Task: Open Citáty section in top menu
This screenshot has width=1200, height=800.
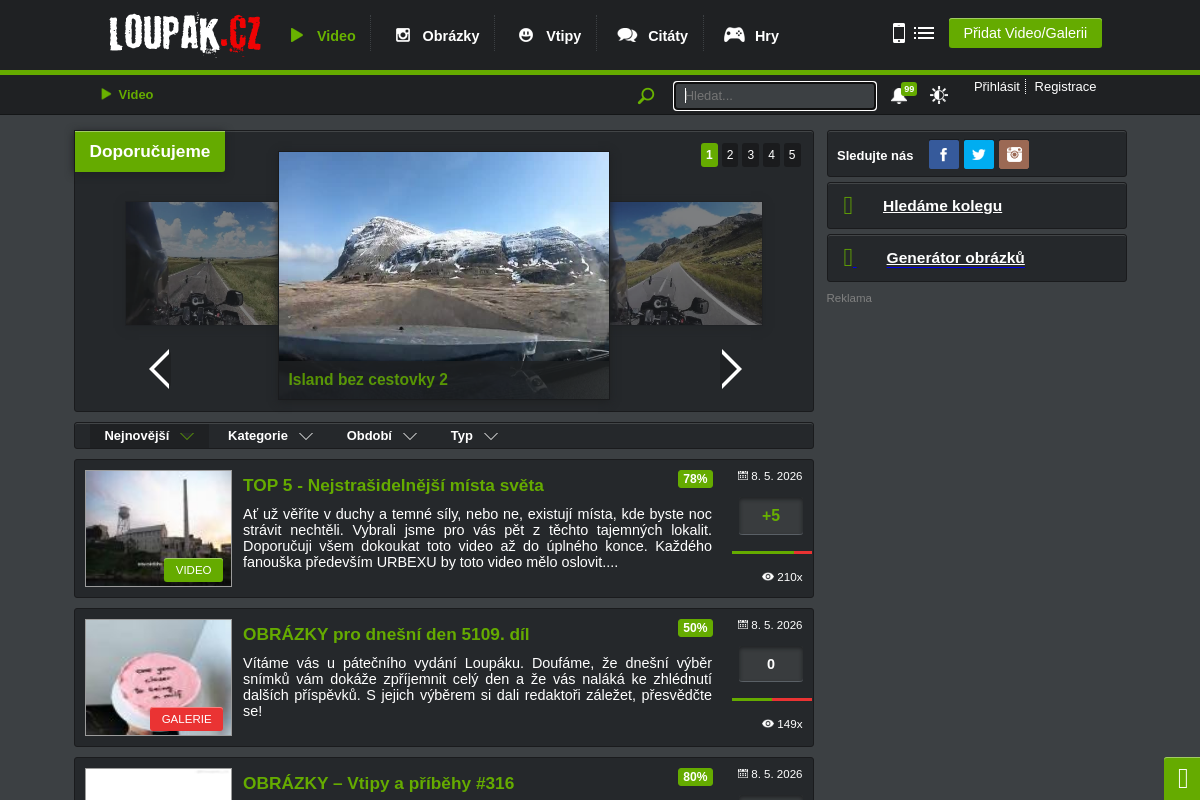Action: point(668,36)
